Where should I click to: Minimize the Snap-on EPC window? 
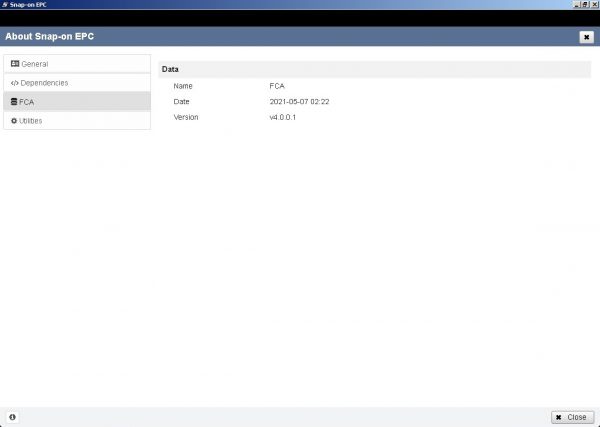[577, 5]
